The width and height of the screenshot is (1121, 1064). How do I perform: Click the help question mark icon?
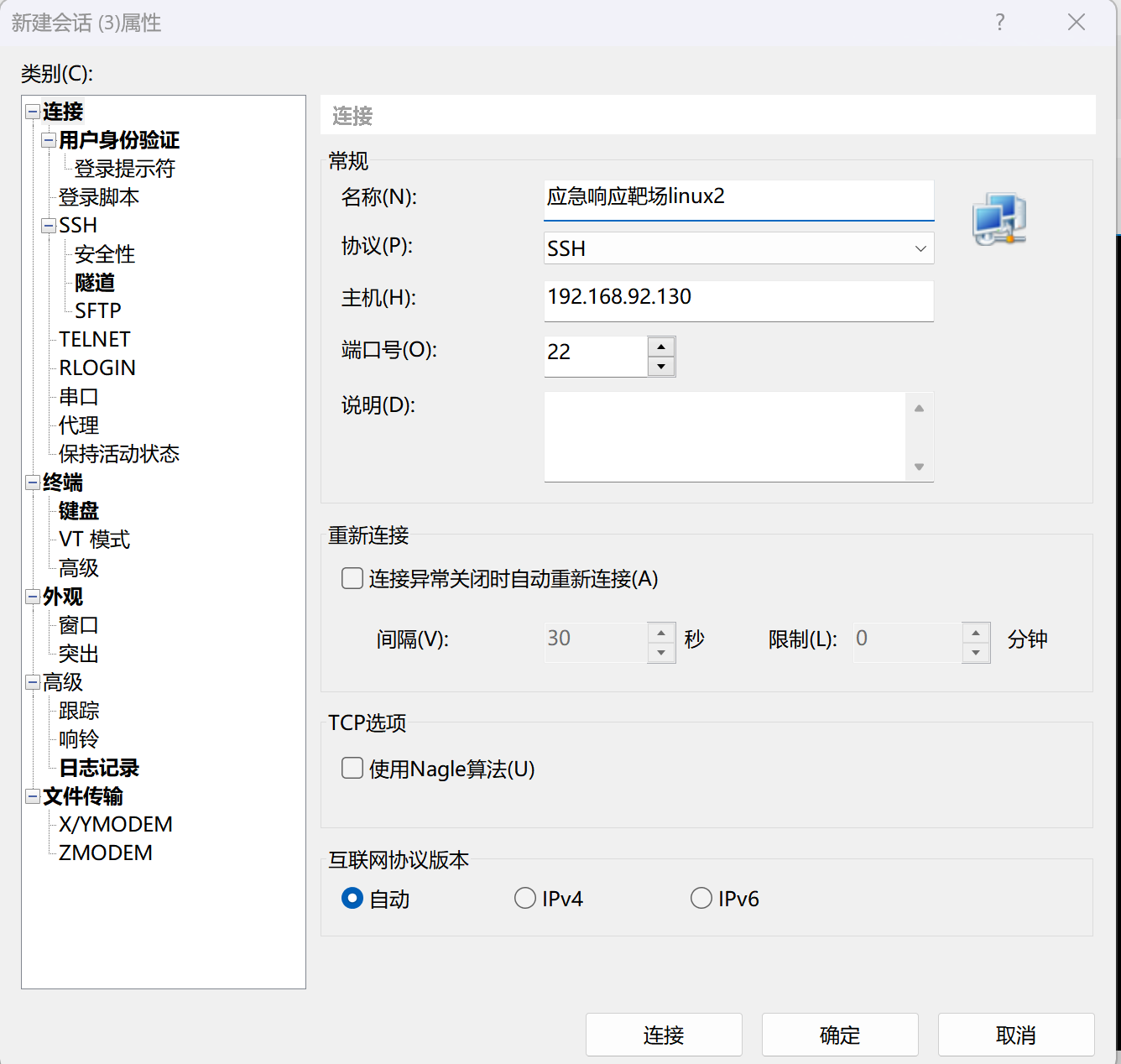(999, 23)
